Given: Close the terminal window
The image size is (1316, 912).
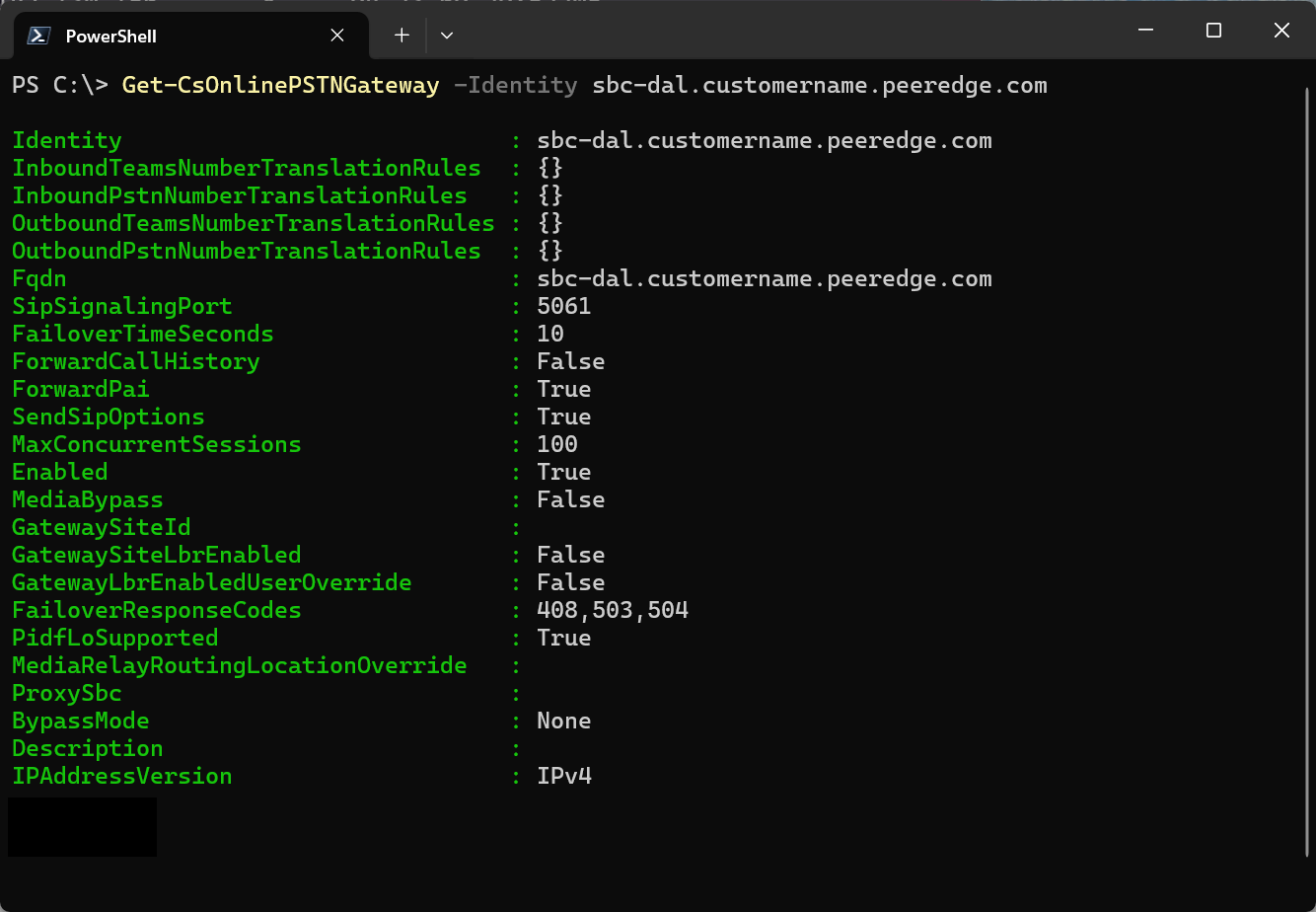Looking at the screenshot, I should click(x=1281, y=31).
